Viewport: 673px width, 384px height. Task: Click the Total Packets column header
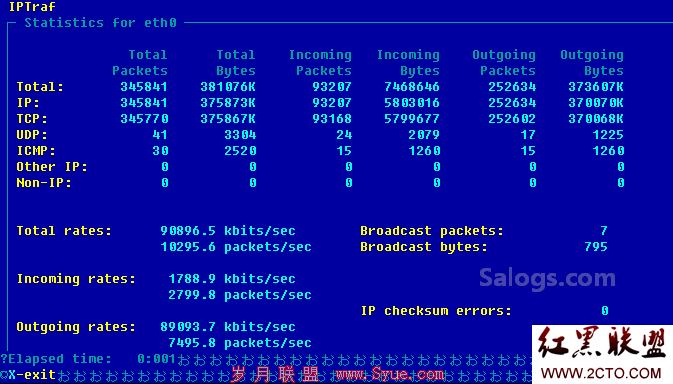140,63
